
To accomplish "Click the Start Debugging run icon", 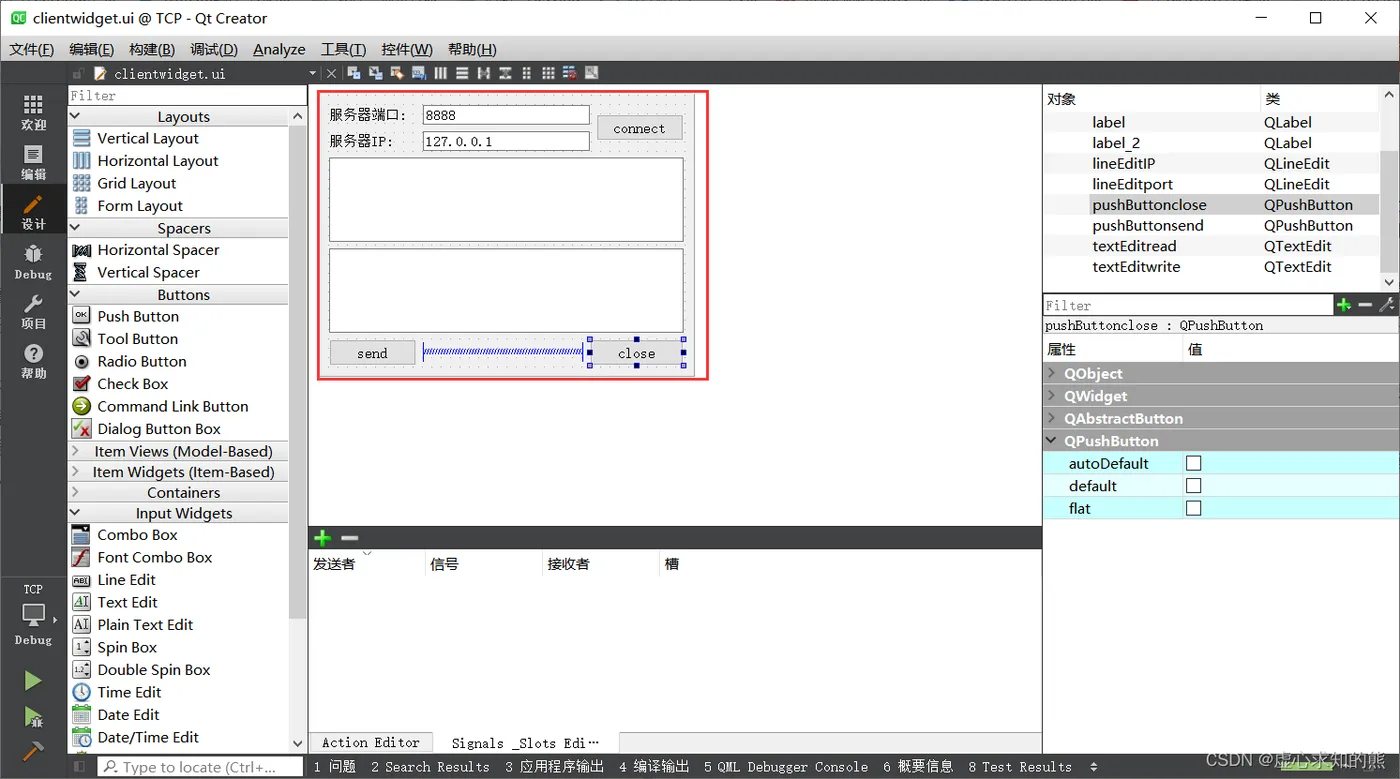I will [x=33, y=717].
